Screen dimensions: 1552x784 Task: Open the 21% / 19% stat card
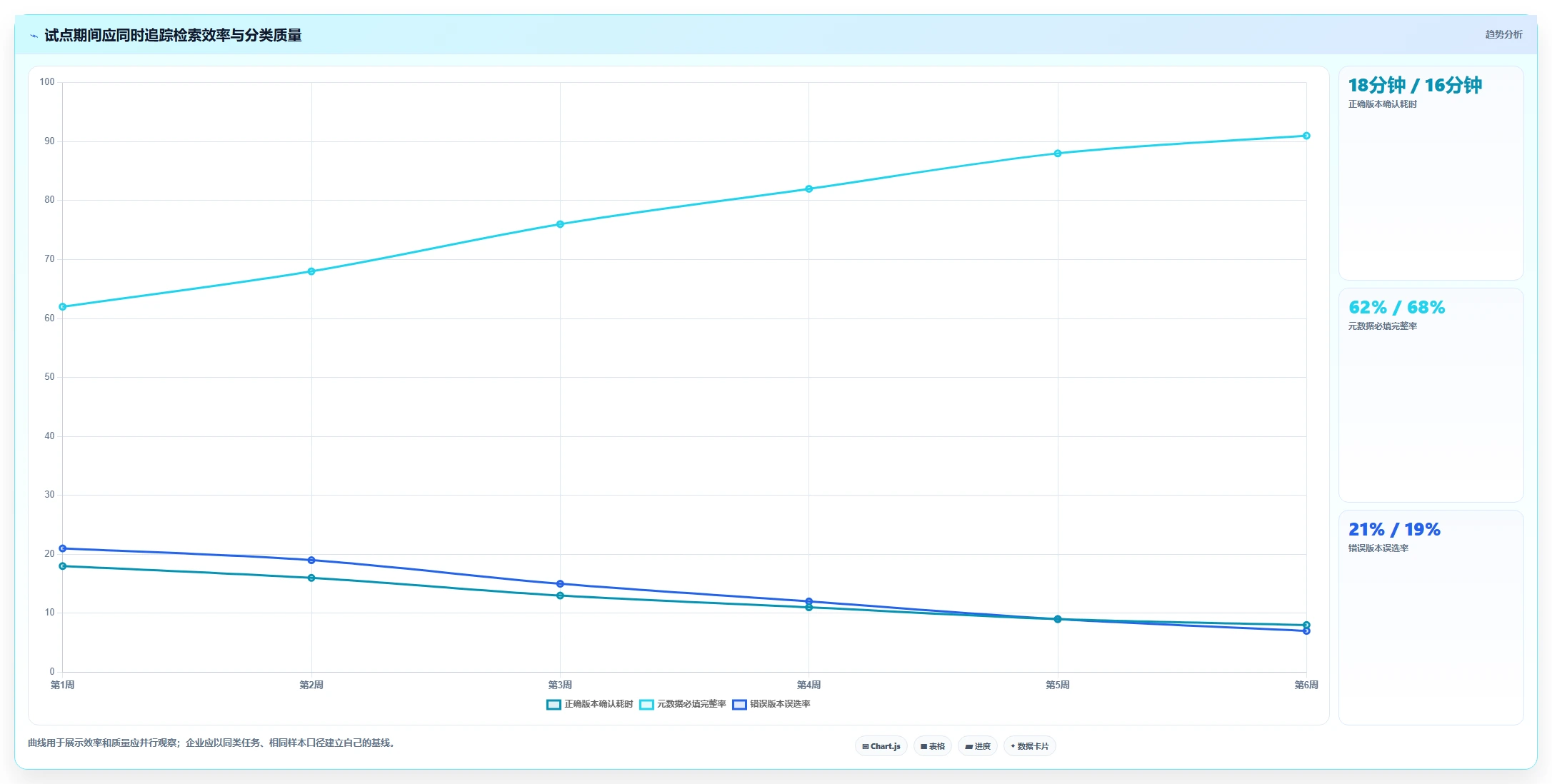[1431, 617]
